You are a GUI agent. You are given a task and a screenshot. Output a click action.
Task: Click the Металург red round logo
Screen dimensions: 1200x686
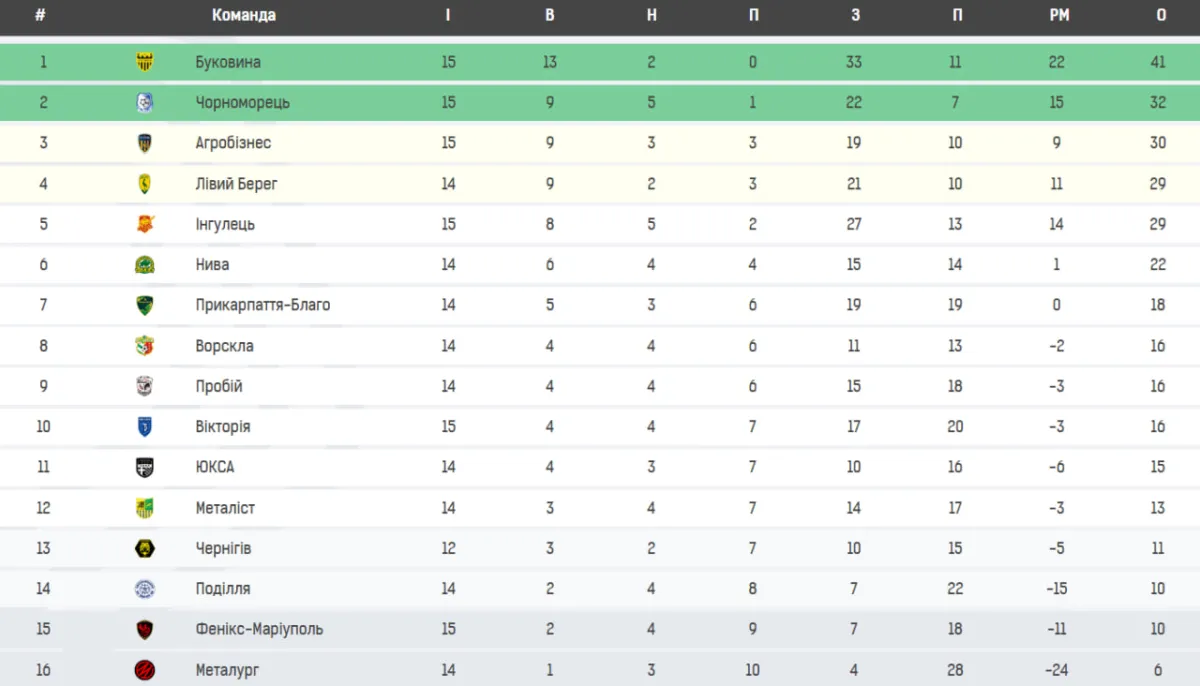(x=145, y=670)
